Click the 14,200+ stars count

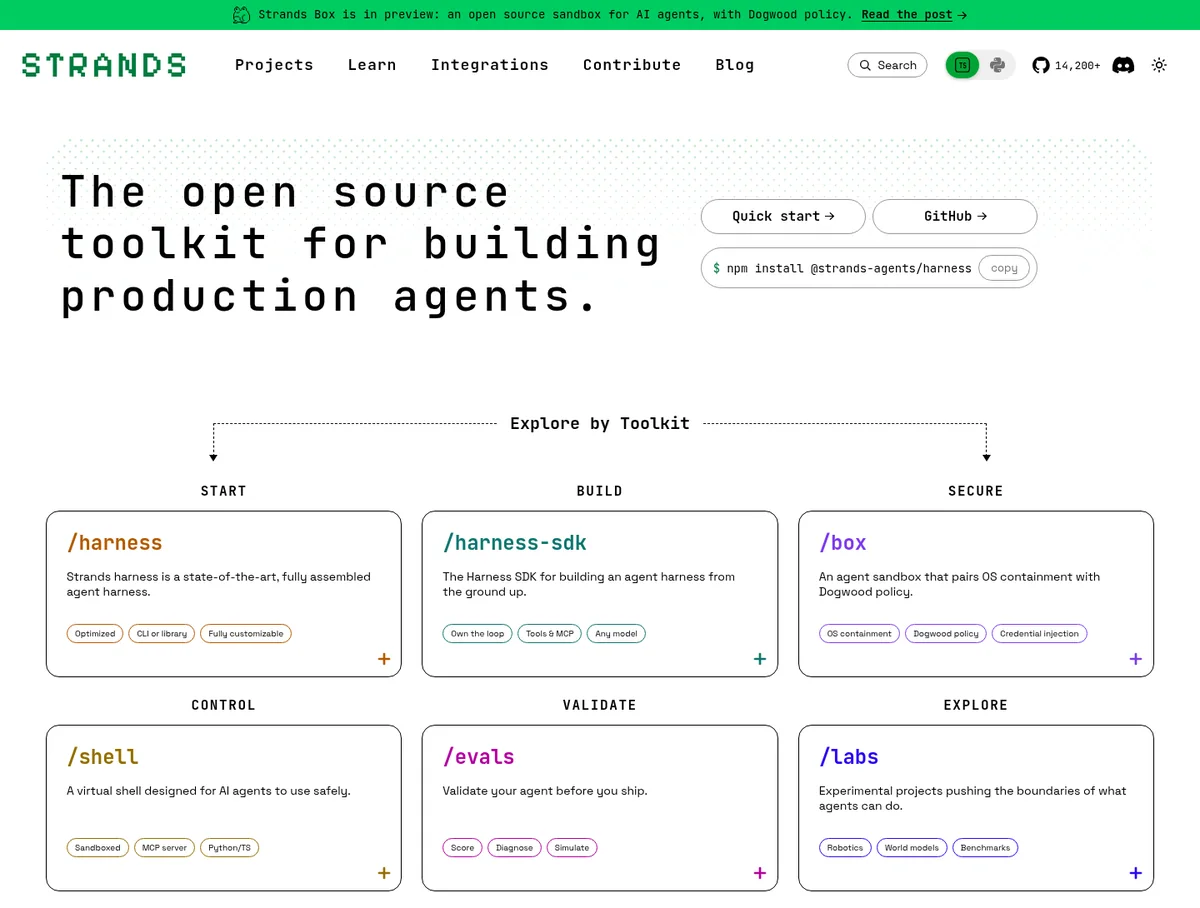(x=1077, y=65)
